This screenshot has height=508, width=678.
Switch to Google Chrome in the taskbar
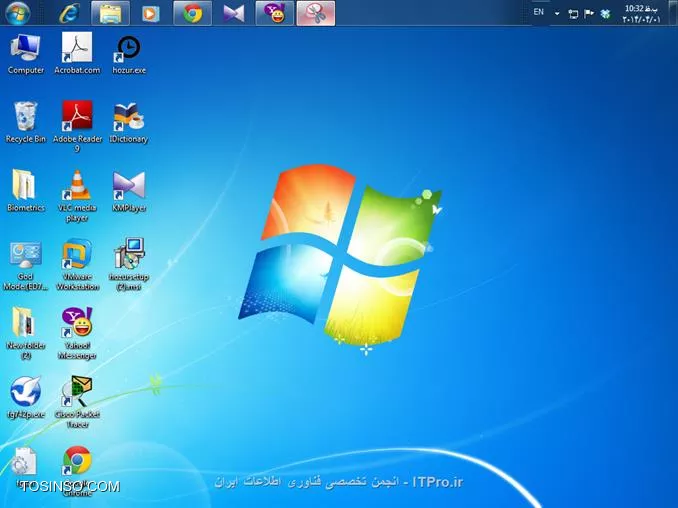tap(193, 13)
